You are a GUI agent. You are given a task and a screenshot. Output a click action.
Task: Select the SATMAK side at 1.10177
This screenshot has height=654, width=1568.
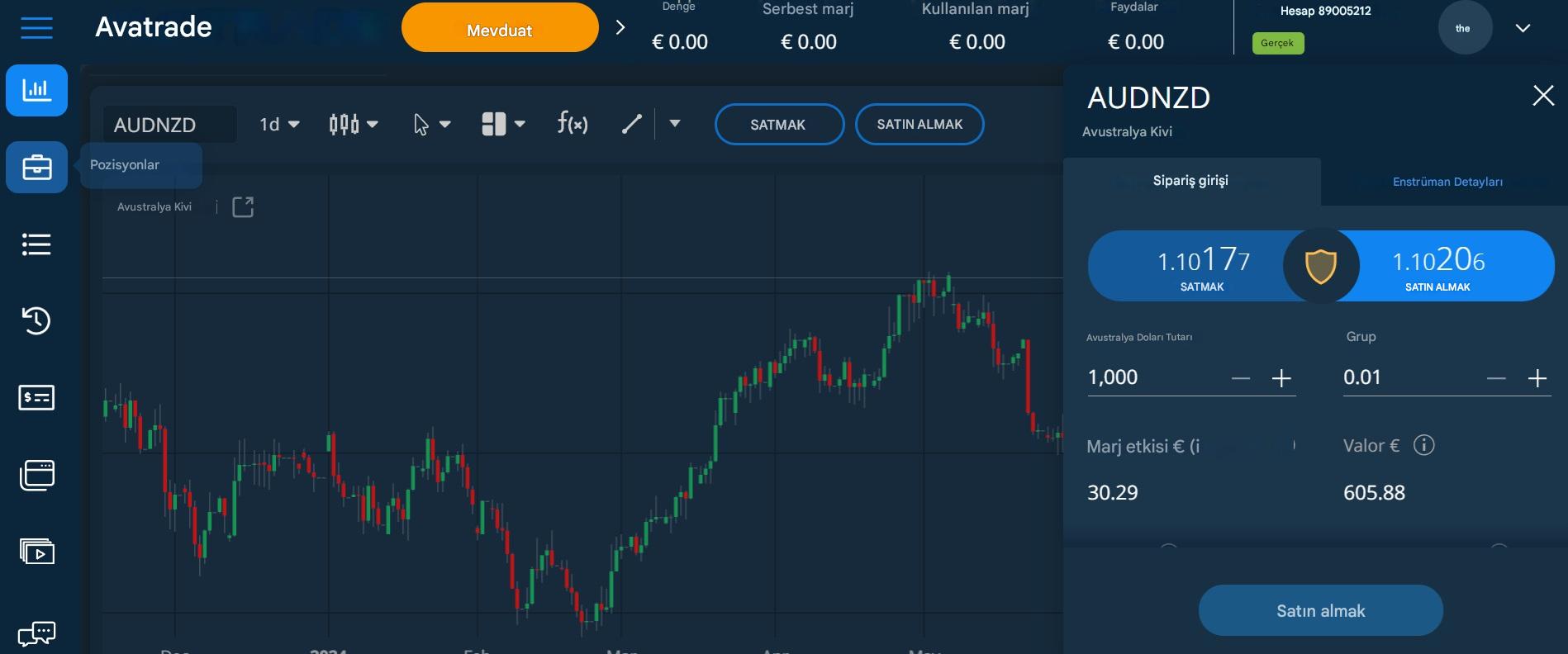coord(1202,265)
